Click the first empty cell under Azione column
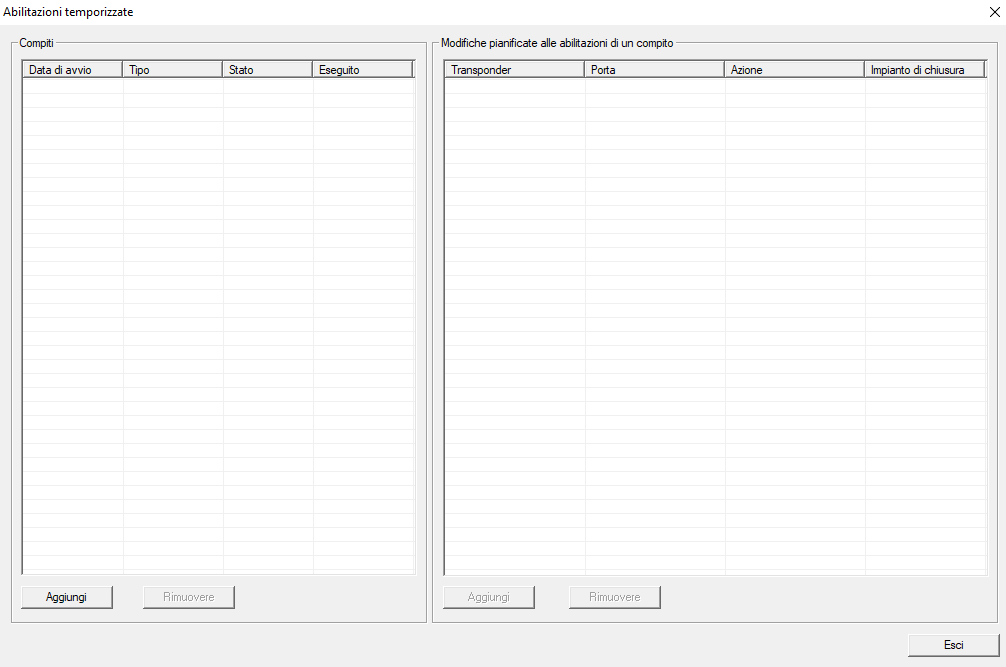1006x667 pixels. (794, 87)
